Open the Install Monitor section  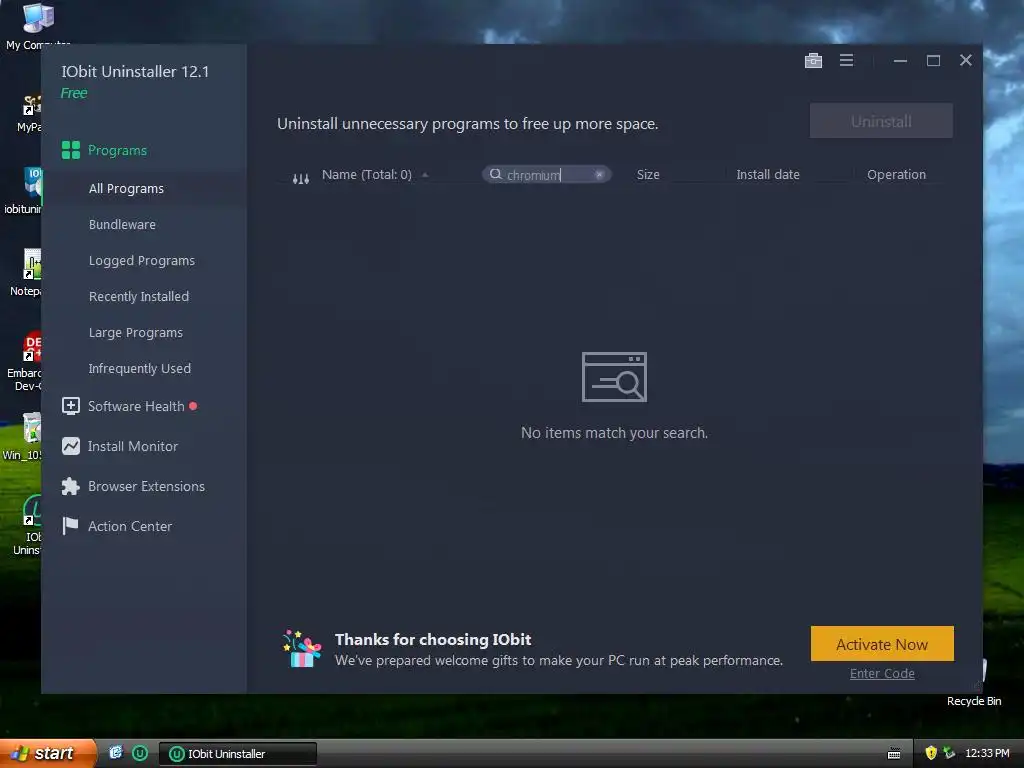coord(133,446)
